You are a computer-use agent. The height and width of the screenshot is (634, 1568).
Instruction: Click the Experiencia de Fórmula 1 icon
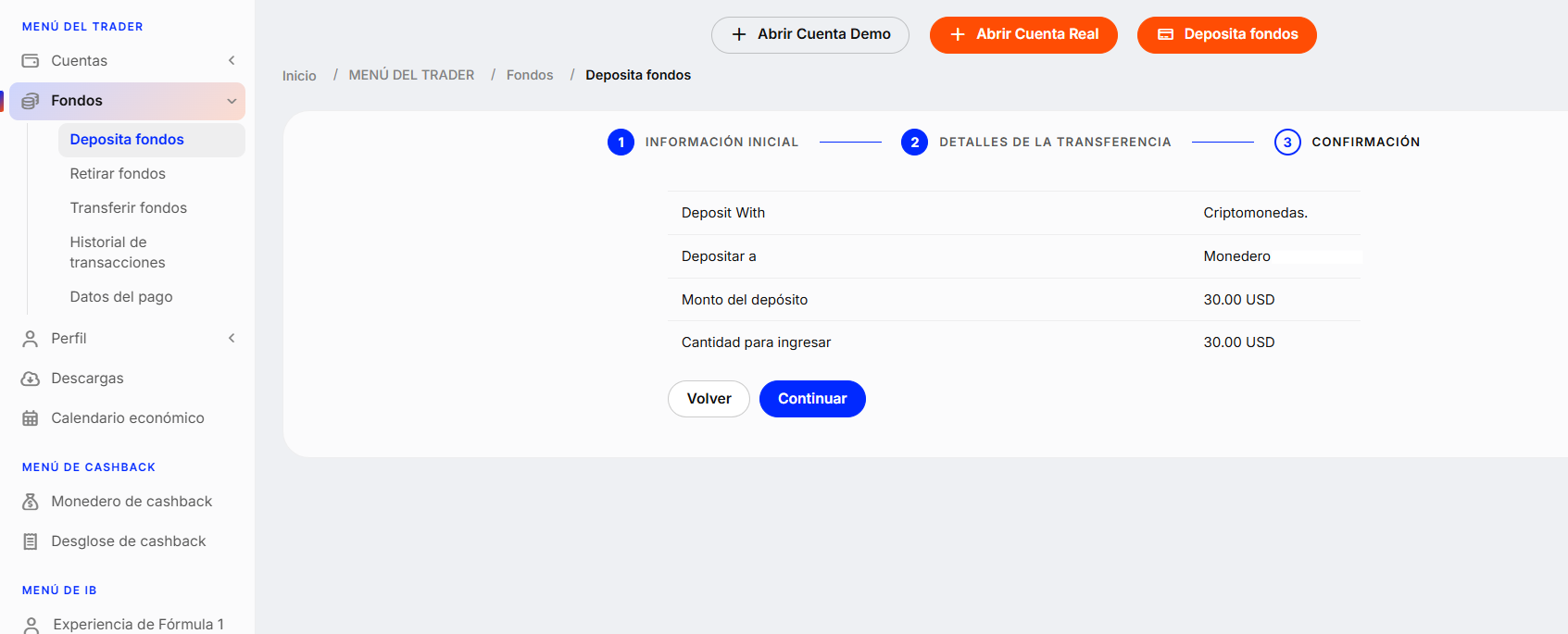coord(31,625)
